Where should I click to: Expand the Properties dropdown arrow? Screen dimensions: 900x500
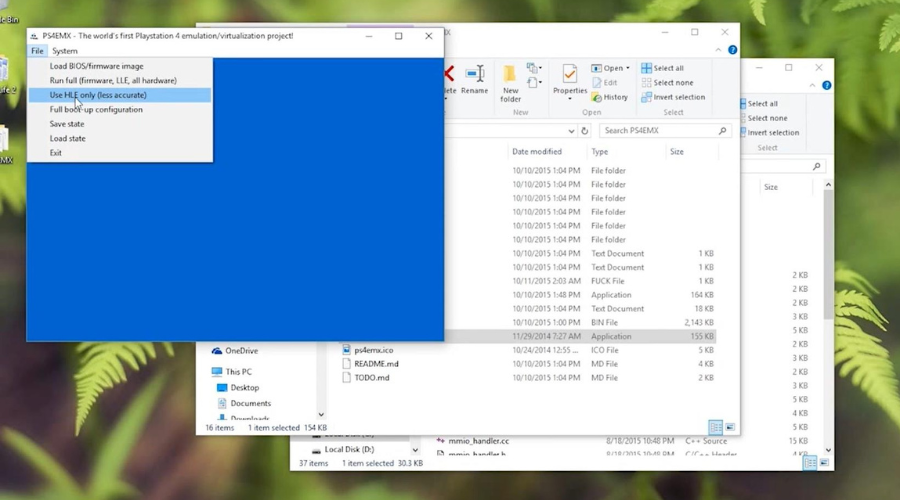point(570,99)
